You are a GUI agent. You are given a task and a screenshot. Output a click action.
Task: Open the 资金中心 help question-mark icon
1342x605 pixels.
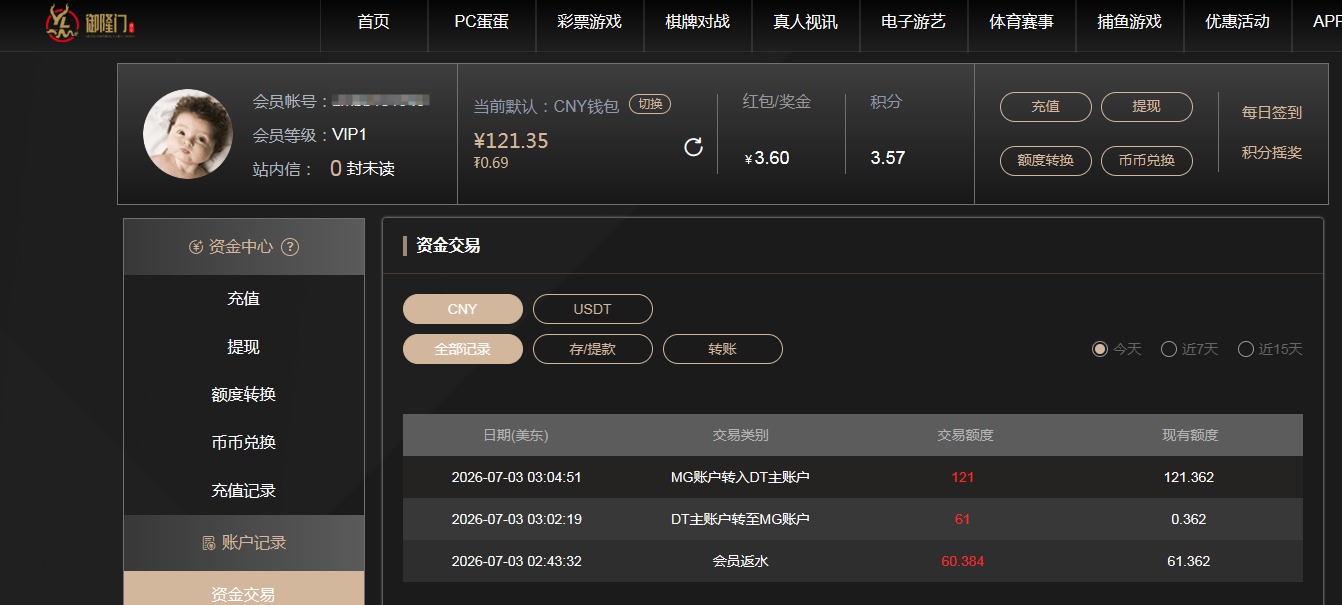(x=290, y=247)
